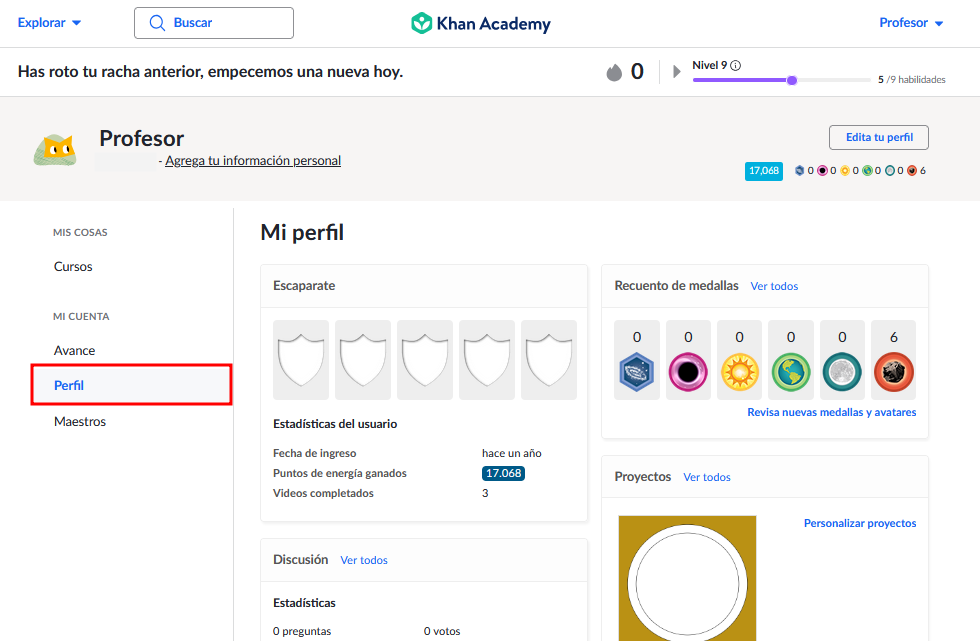Click the small challenge patch badge in header
The height and width of the screenshot is (641, 980).
point(912,171)
